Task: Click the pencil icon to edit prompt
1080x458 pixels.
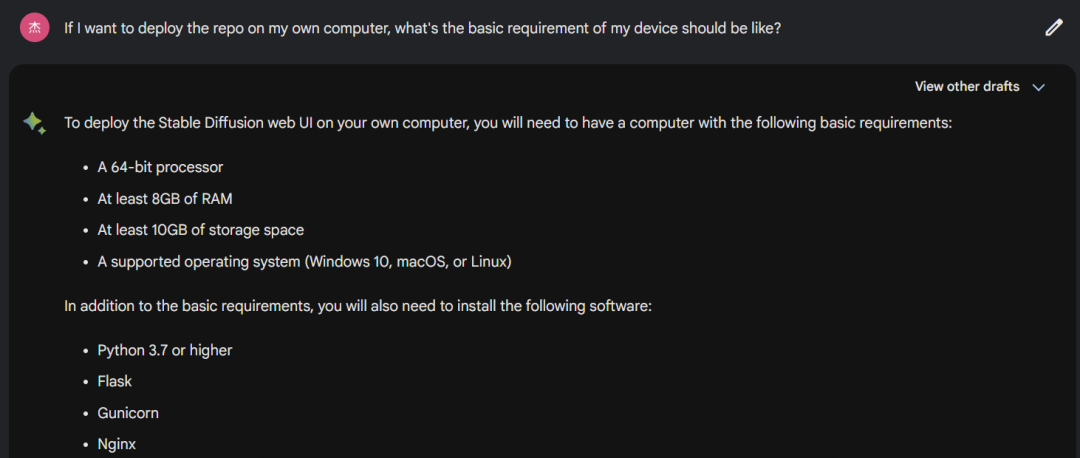Action: pos(1054,28)
